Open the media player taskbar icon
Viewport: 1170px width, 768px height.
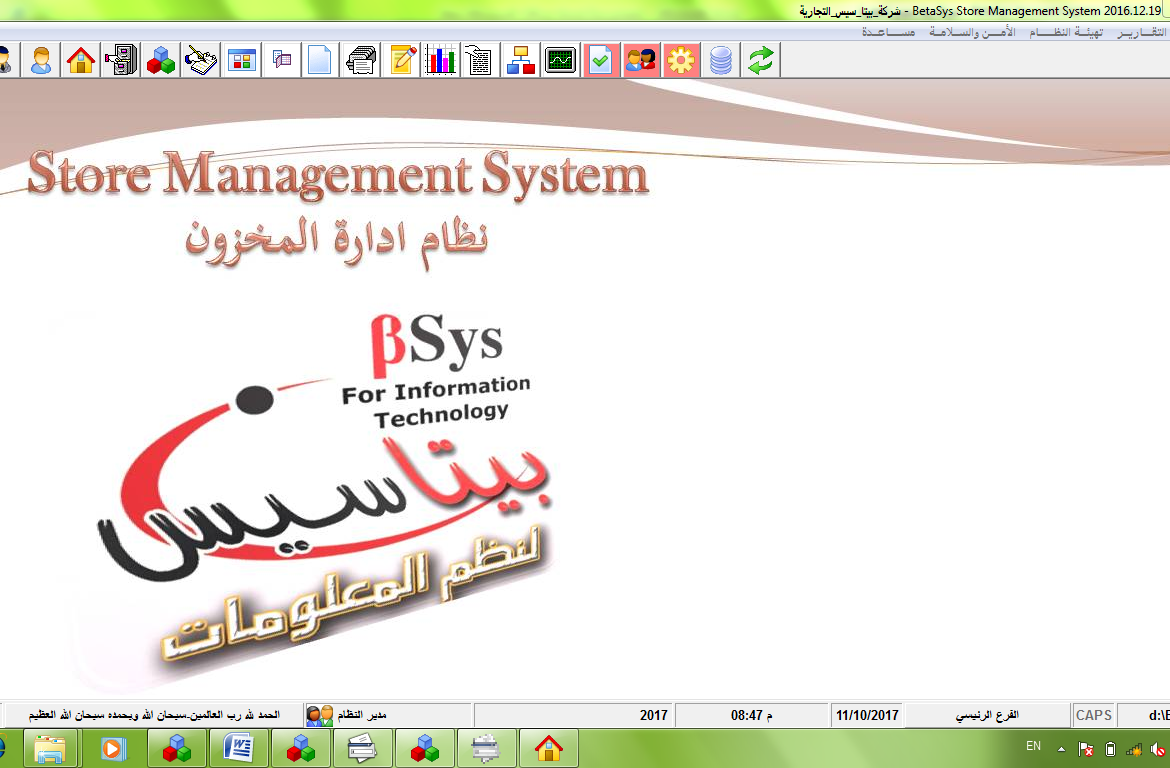(x=113, y=748)
